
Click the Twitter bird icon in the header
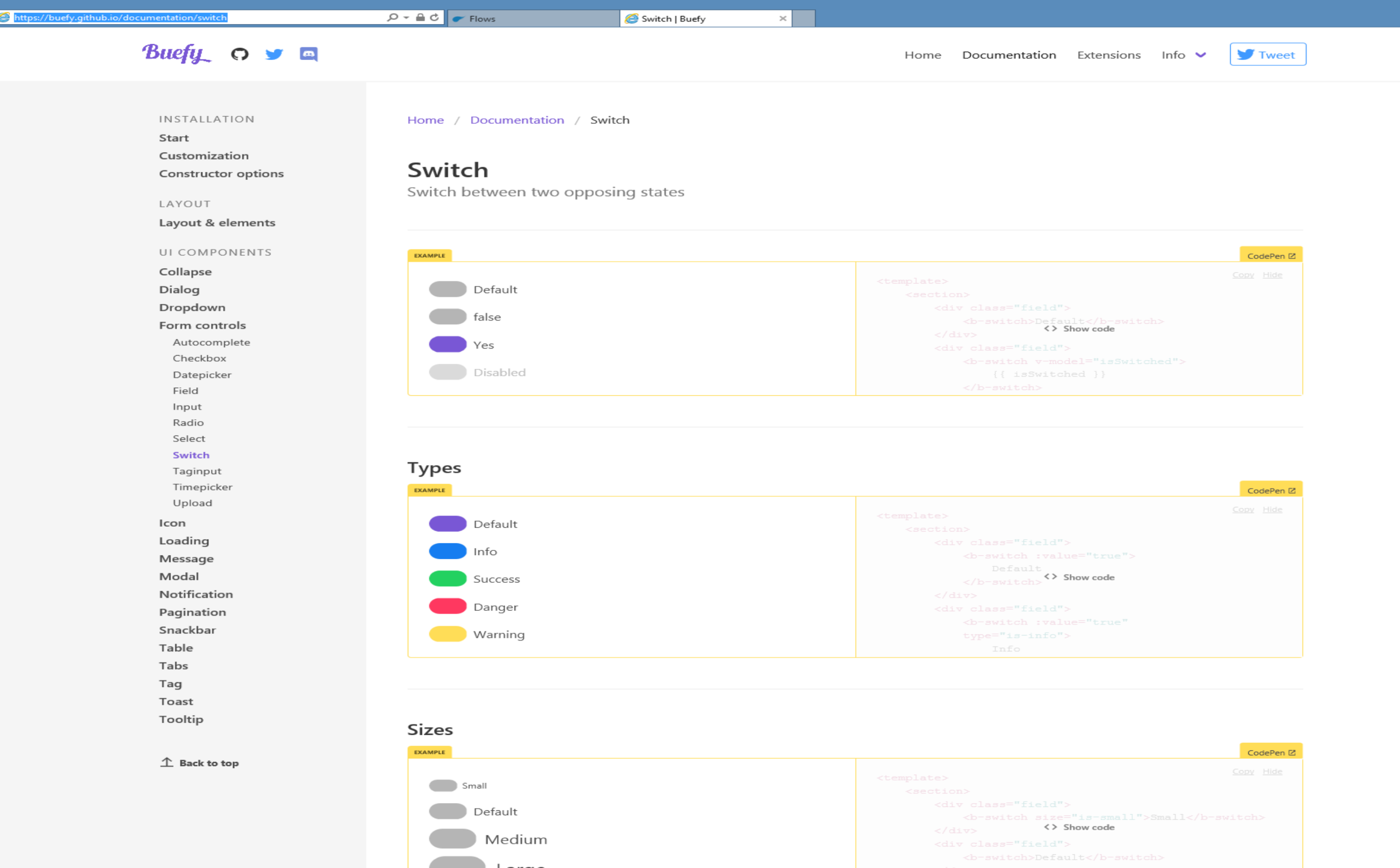tap(274, 54)
